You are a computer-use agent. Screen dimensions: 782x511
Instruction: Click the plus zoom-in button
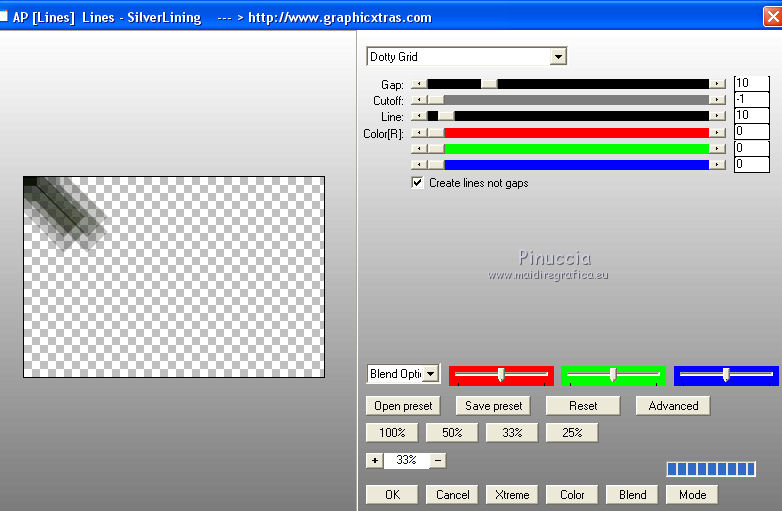(375, 461)
